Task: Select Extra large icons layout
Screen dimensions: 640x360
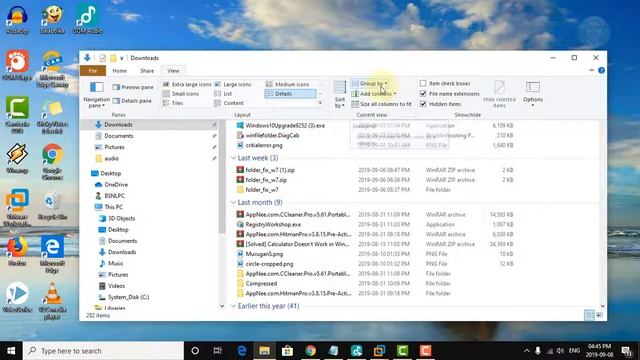Action: click(x=187, y=84)
